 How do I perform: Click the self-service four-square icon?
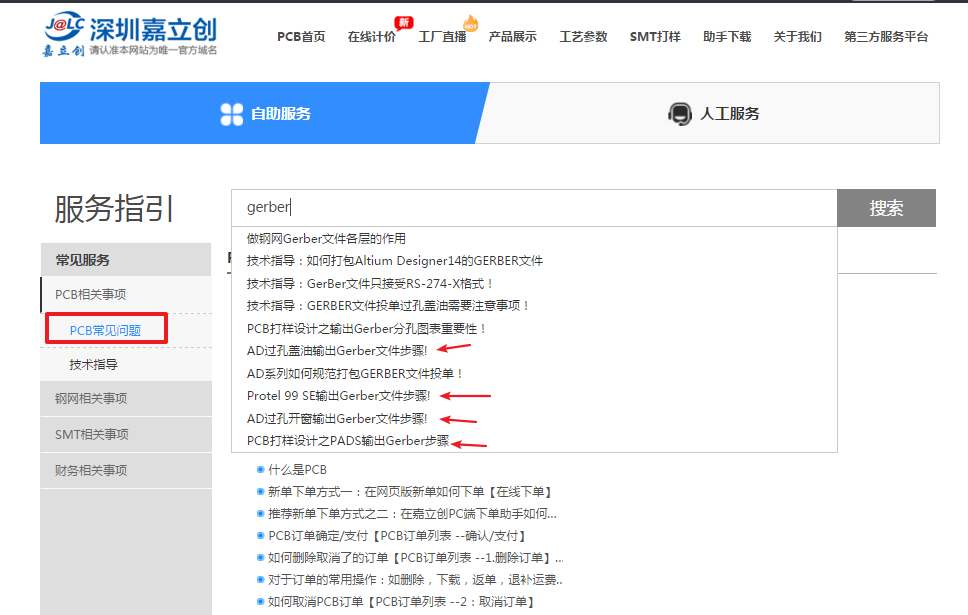coord(232,114)
